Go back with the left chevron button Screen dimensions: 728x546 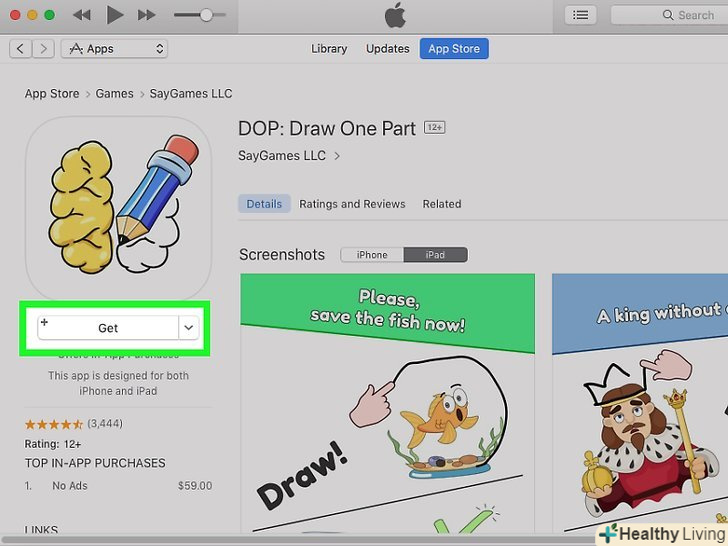pos(20,49)
